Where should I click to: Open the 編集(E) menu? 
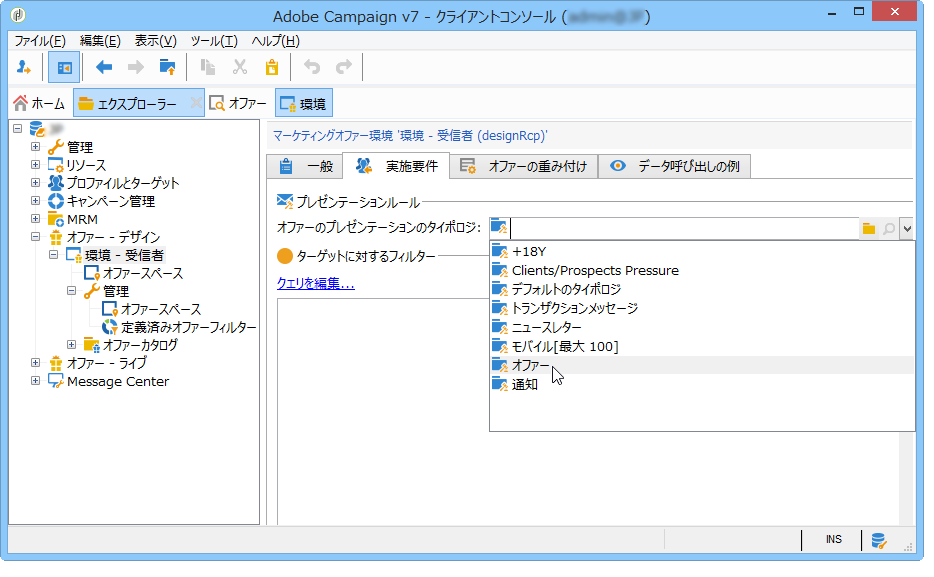tap(100, 40)
